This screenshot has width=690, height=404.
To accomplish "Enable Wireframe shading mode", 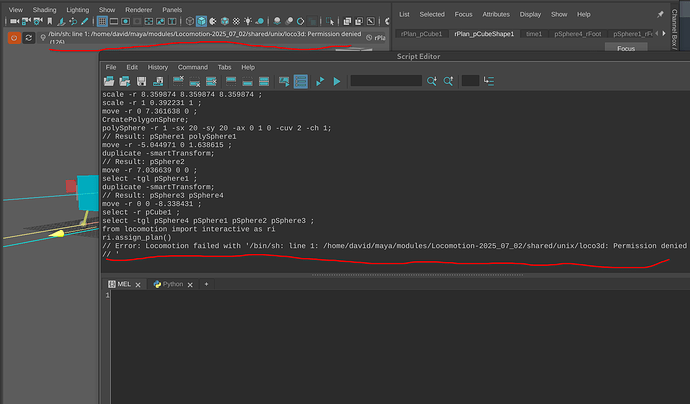I will (190, 21).
